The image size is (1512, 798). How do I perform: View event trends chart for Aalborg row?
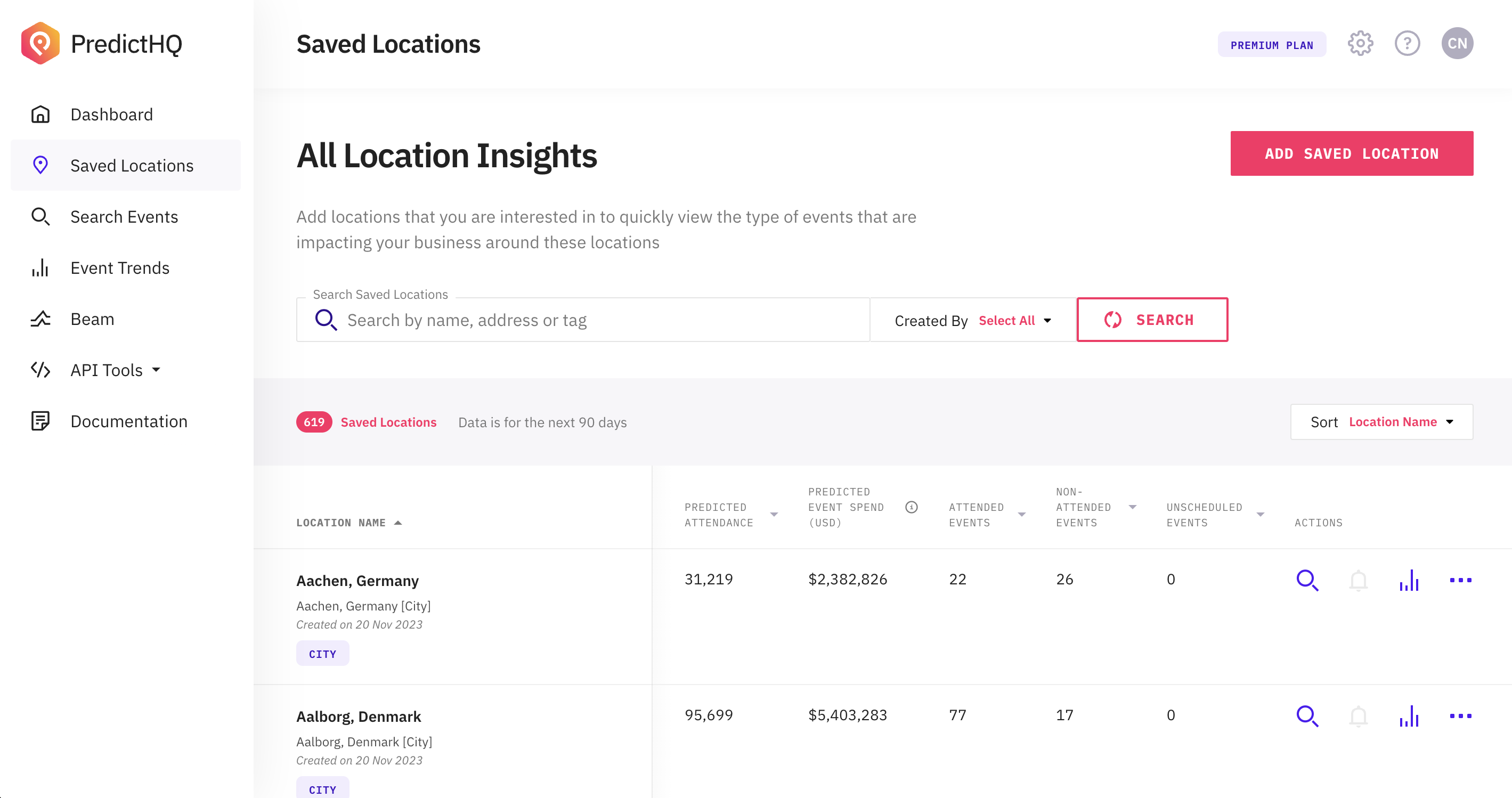click(1409, 715)
